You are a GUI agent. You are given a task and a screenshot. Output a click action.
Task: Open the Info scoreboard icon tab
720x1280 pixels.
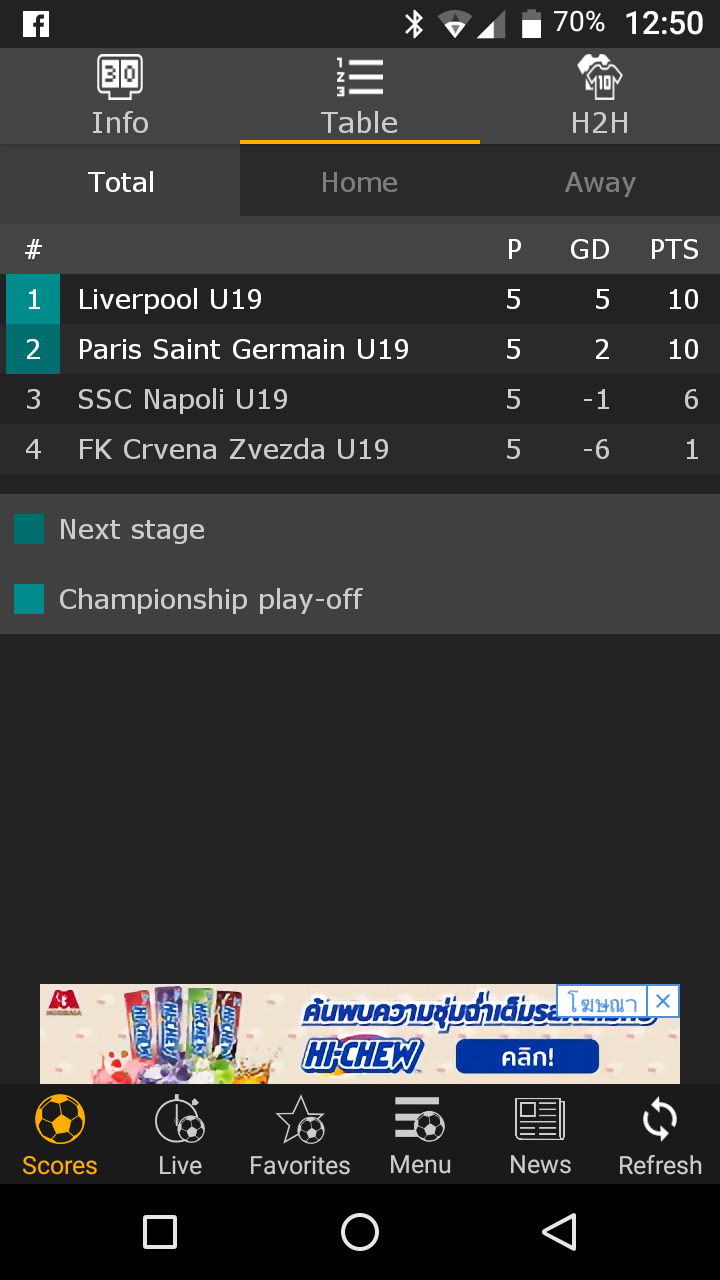point(120,78)
